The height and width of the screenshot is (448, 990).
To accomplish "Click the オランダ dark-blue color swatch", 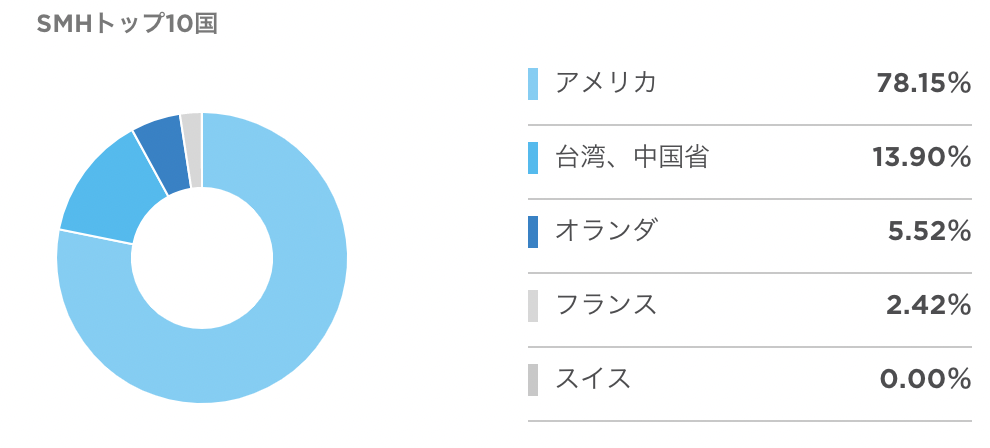I will pos(533,232).
